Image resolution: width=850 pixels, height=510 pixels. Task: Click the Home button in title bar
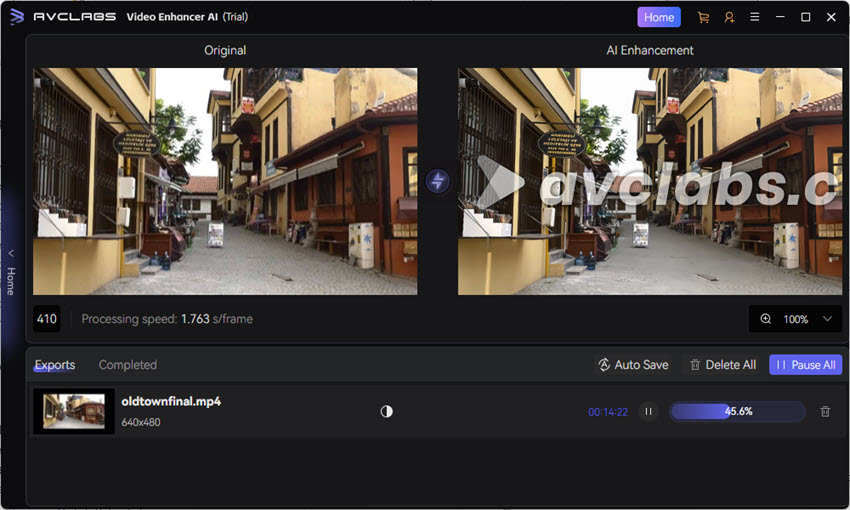point(658,17)
